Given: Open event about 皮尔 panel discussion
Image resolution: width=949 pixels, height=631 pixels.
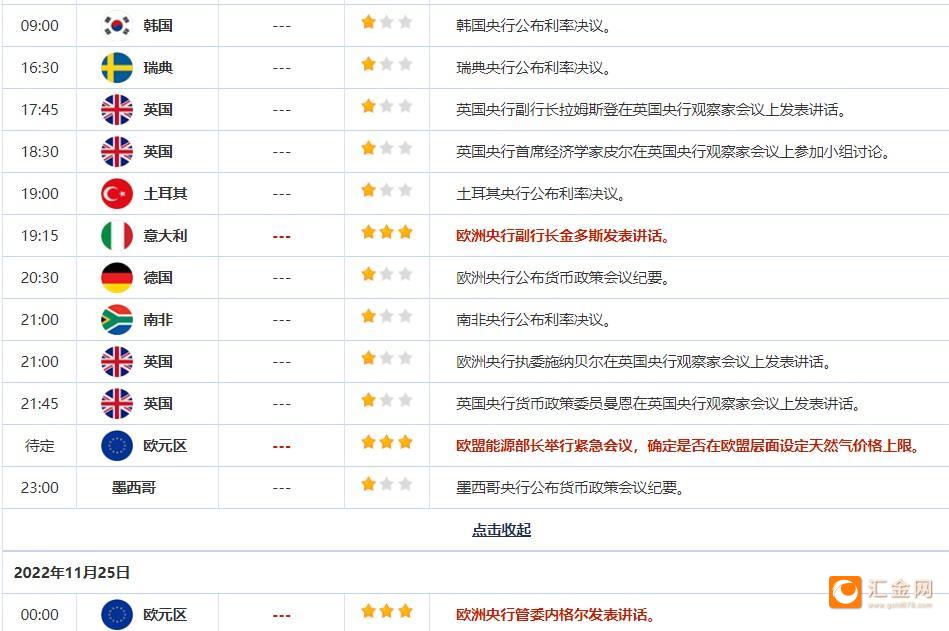Looking at the screenshot, I should pyautogui.click(x=673, y=152).
